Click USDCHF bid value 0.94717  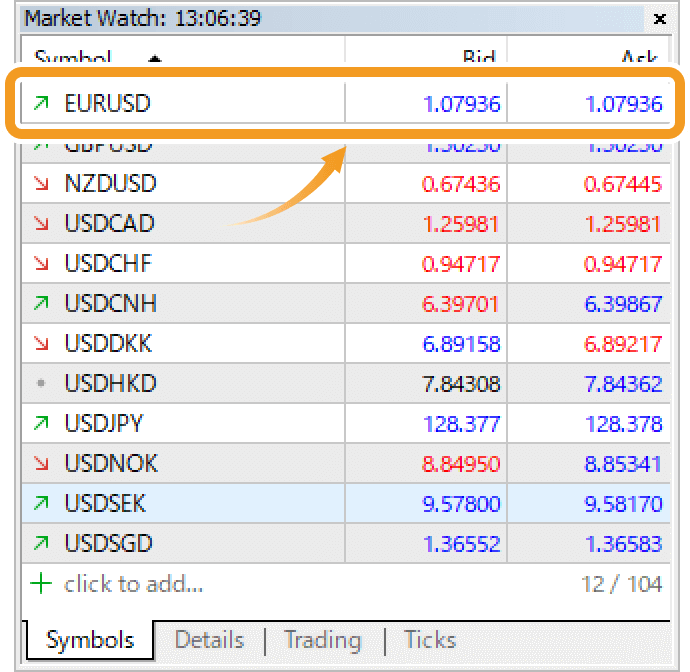point(461,264)
